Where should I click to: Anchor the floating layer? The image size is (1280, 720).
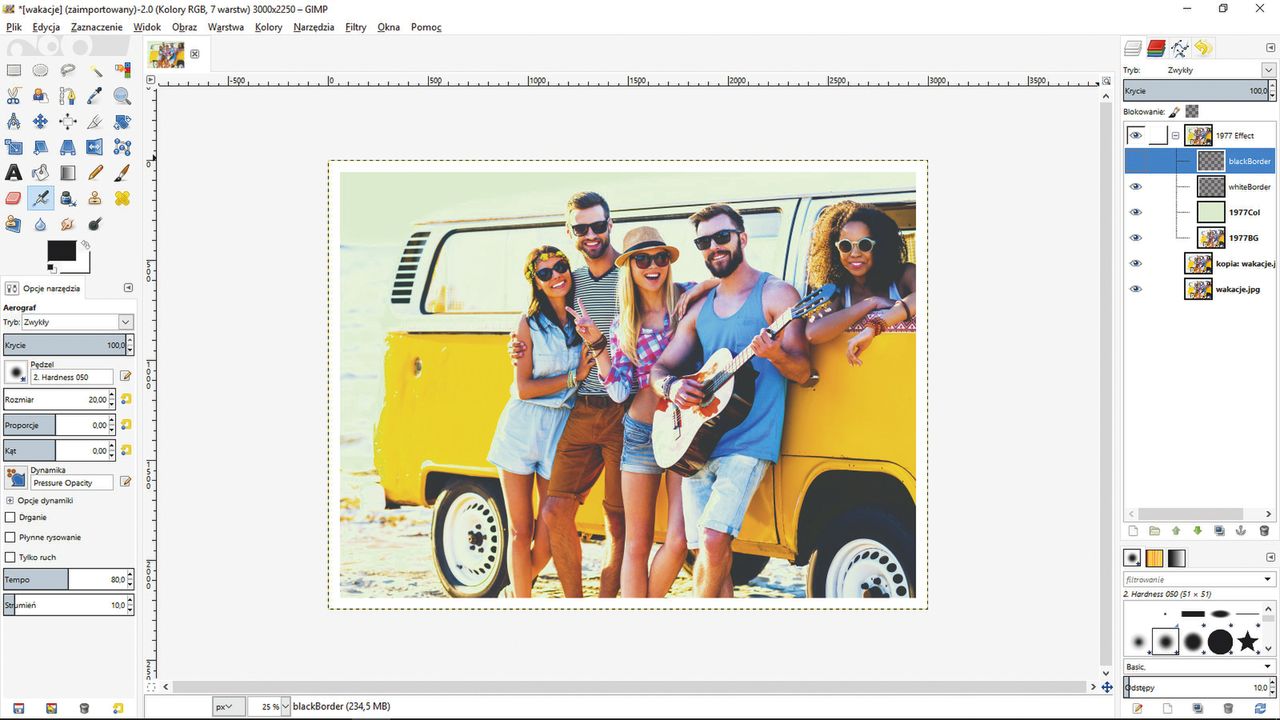tap(1241, 531)
